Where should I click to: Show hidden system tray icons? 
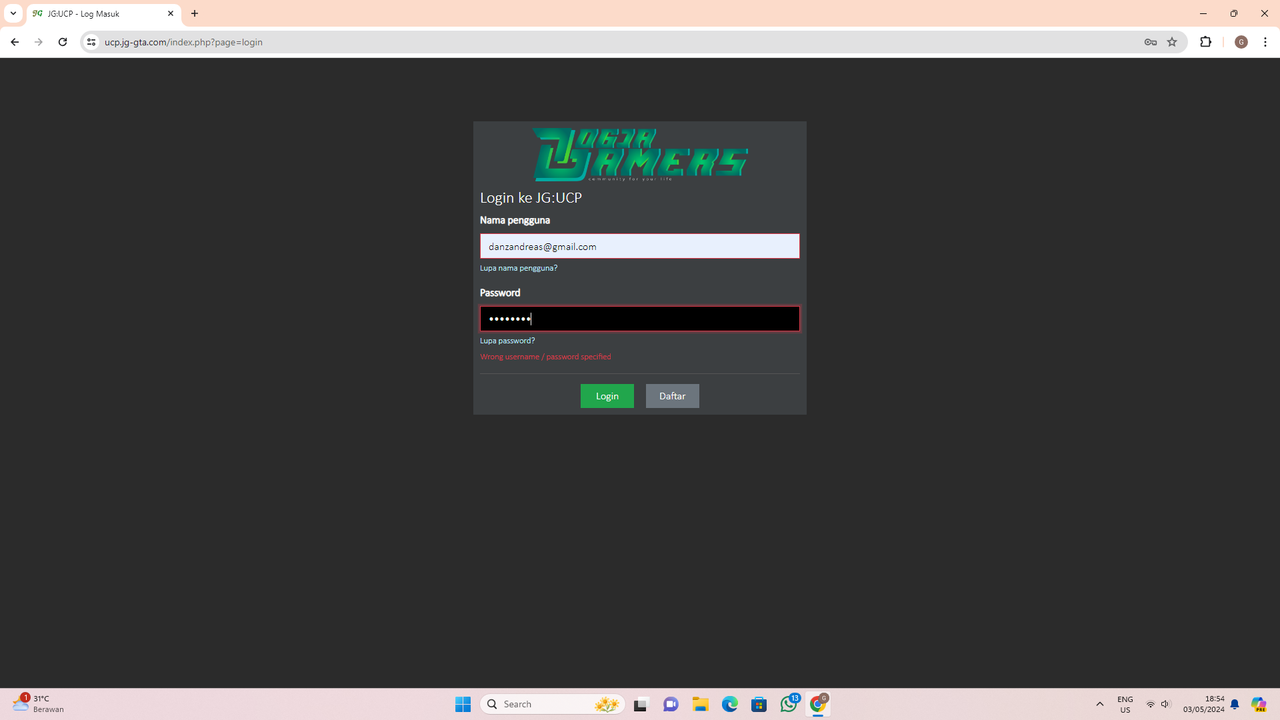pos(1100,704)
